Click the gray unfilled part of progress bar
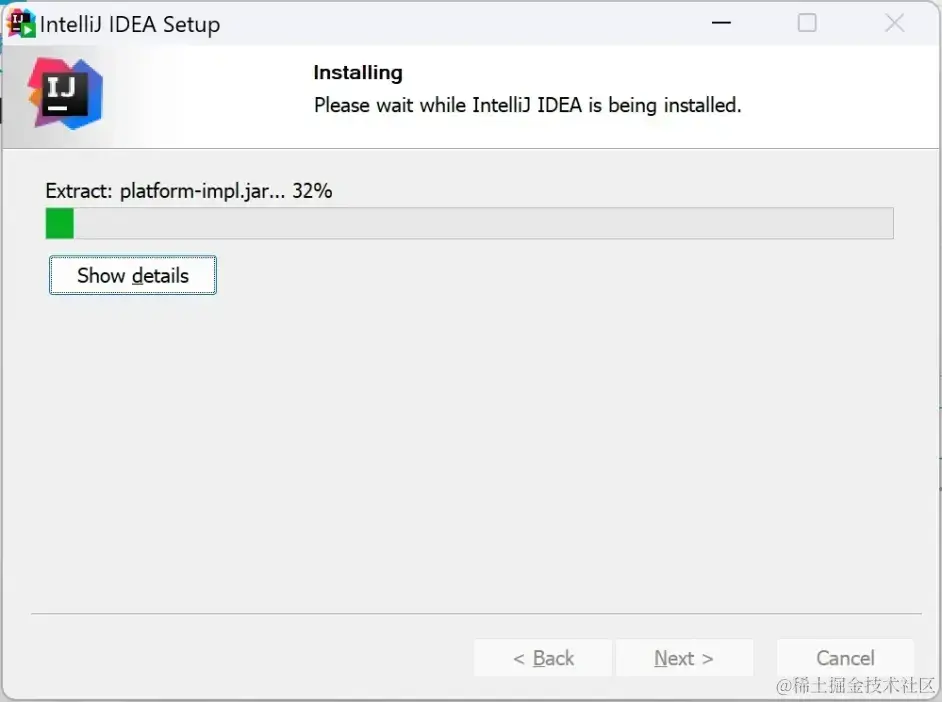This screenshot has width=942, height=702. point(480,224)
